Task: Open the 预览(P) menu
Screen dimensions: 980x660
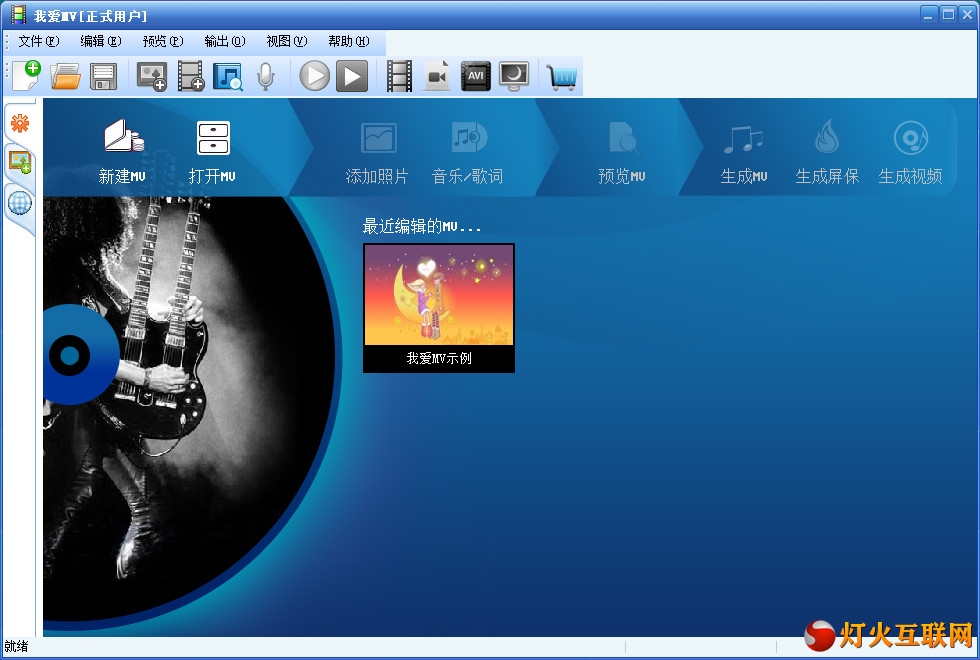Action: pyautogui.click(x=162, y=41)
